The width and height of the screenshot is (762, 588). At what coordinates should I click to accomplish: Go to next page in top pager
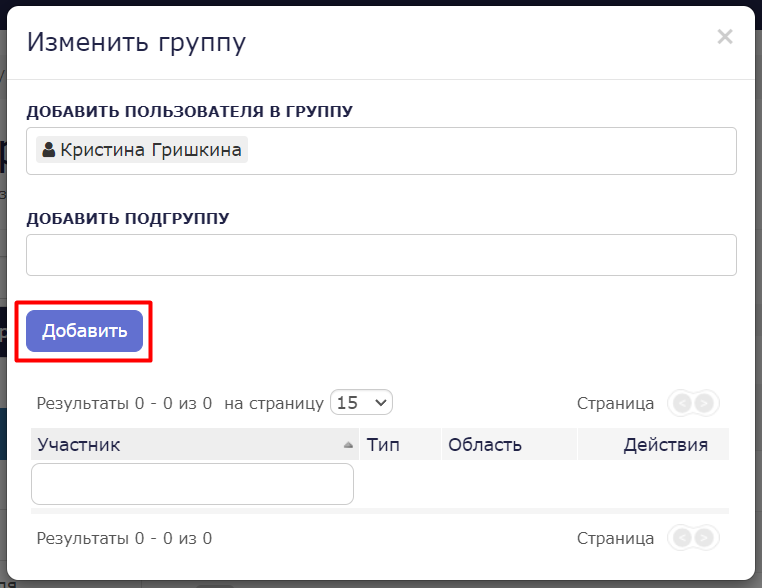point(704,403)
